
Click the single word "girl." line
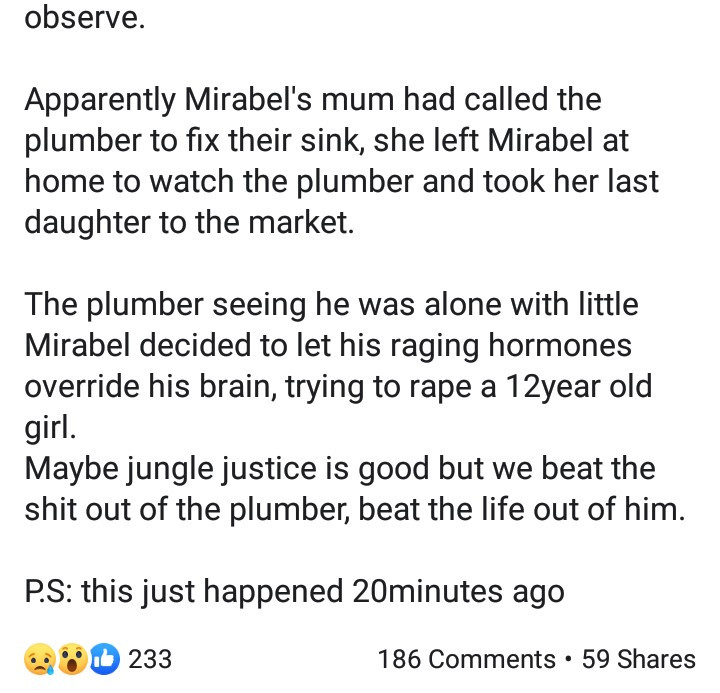click(48, 427)
